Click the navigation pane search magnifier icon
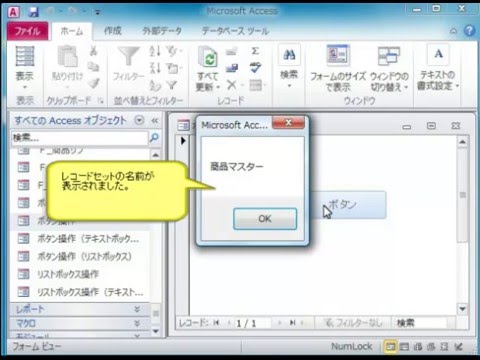 pyautogui.click(x=154, y=137)
